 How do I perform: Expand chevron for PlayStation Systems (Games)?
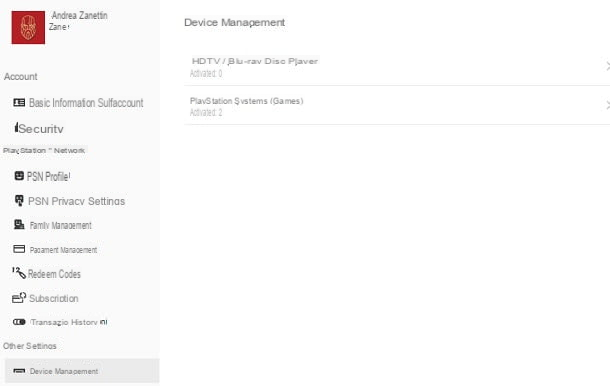coord(607,105)
